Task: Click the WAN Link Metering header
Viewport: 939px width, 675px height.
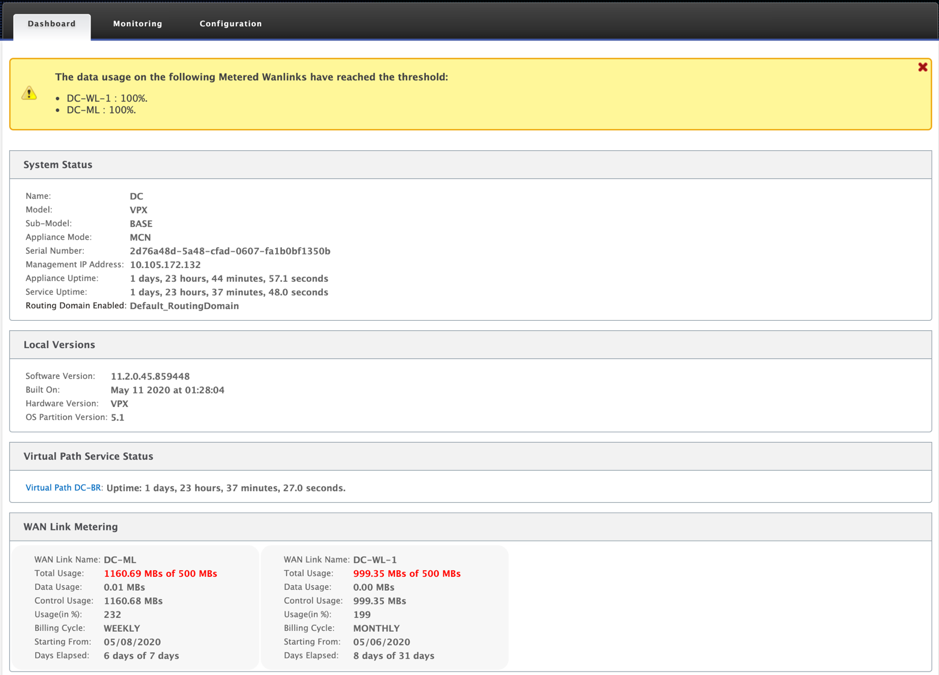Action: [x=471, y=527]
